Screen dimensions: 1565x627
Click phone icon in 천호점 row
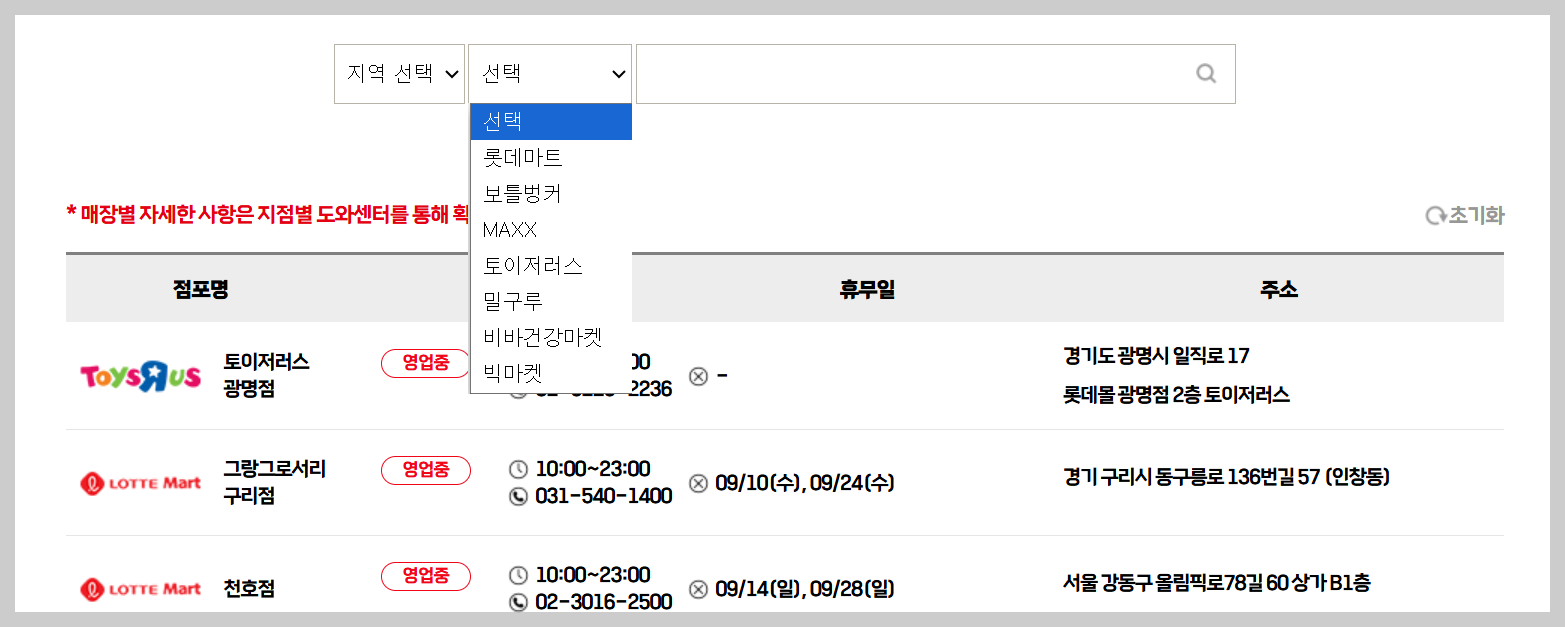pos(518,602)
